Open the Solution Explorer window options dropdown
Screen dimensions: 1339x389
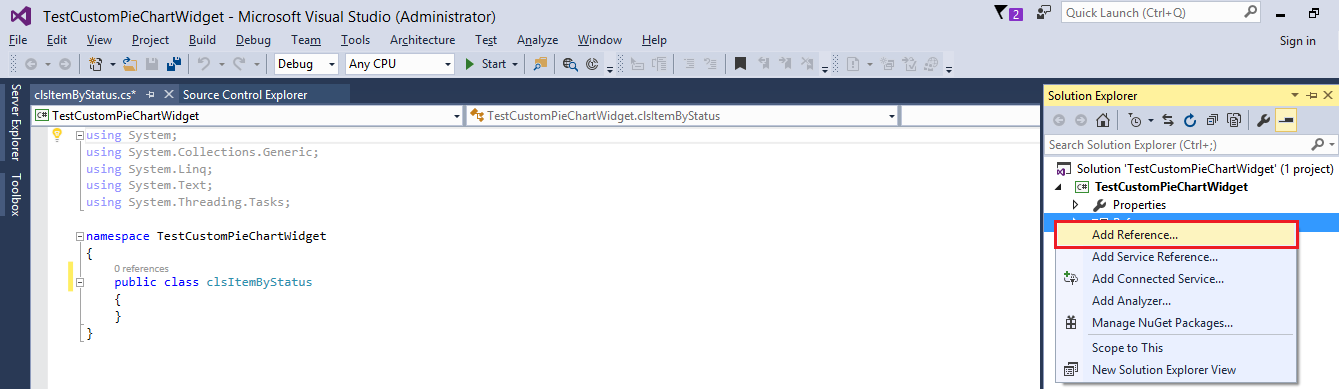pyautogui.click(x=1294, y=95)
